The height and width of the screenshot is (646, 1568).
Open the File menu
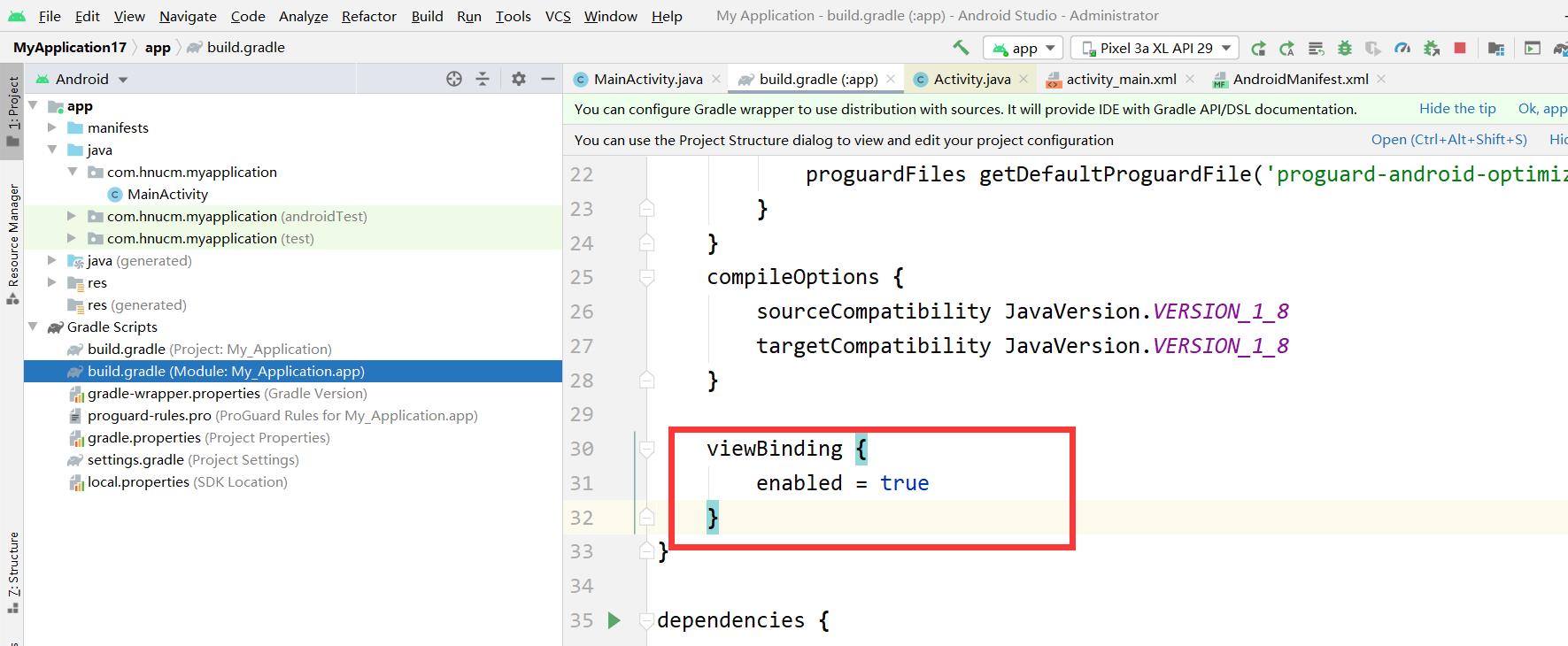click(50, 16)
